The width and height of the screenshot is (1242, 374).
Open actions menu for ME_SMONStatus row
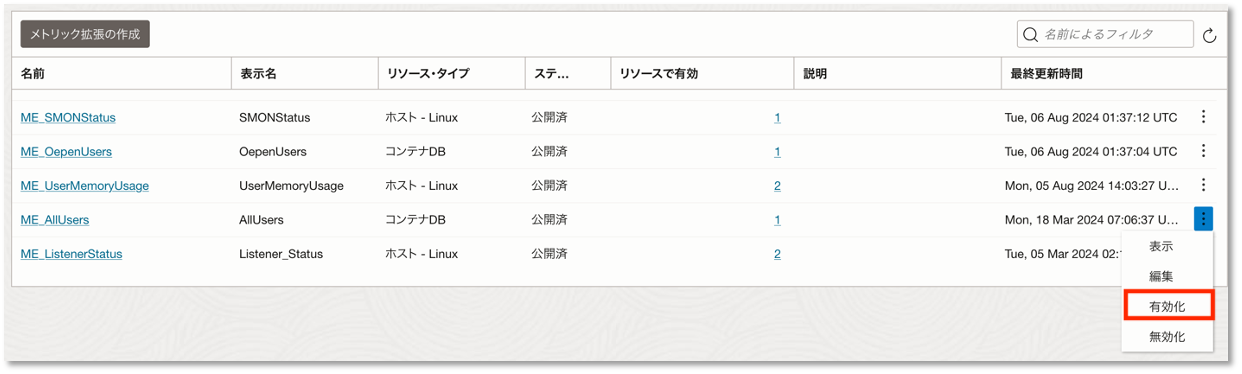(x=1203, y=117)
